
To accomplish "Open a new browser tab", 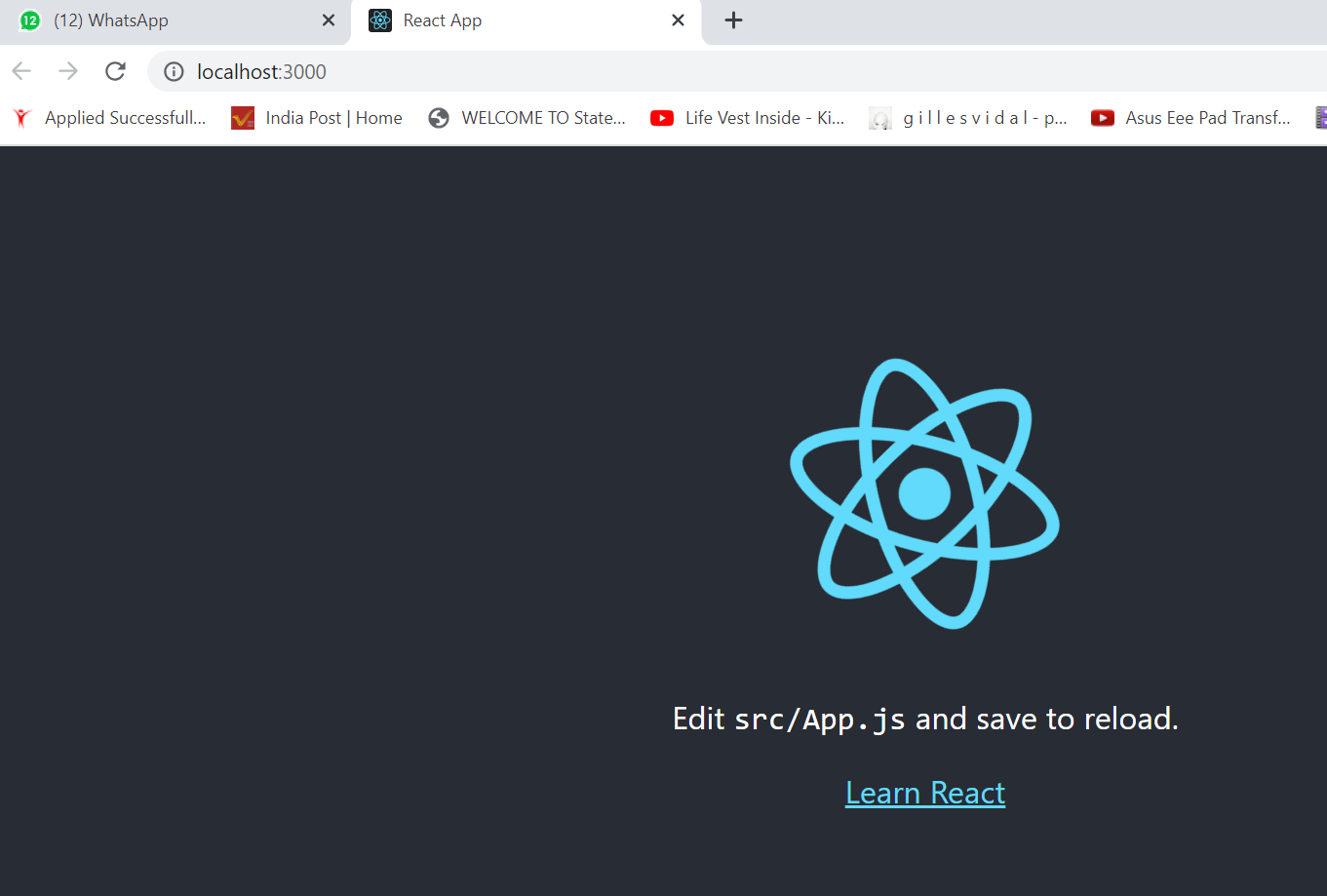I will (x=734, y=20).
